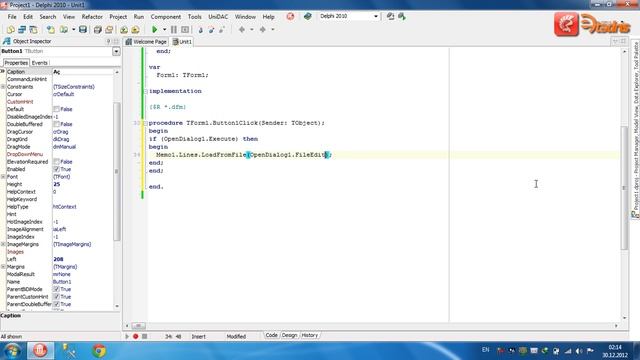Viewport: 640px width, 360px height.
Task: Expand the Constraints property node
Action: (x=3, y=87)
